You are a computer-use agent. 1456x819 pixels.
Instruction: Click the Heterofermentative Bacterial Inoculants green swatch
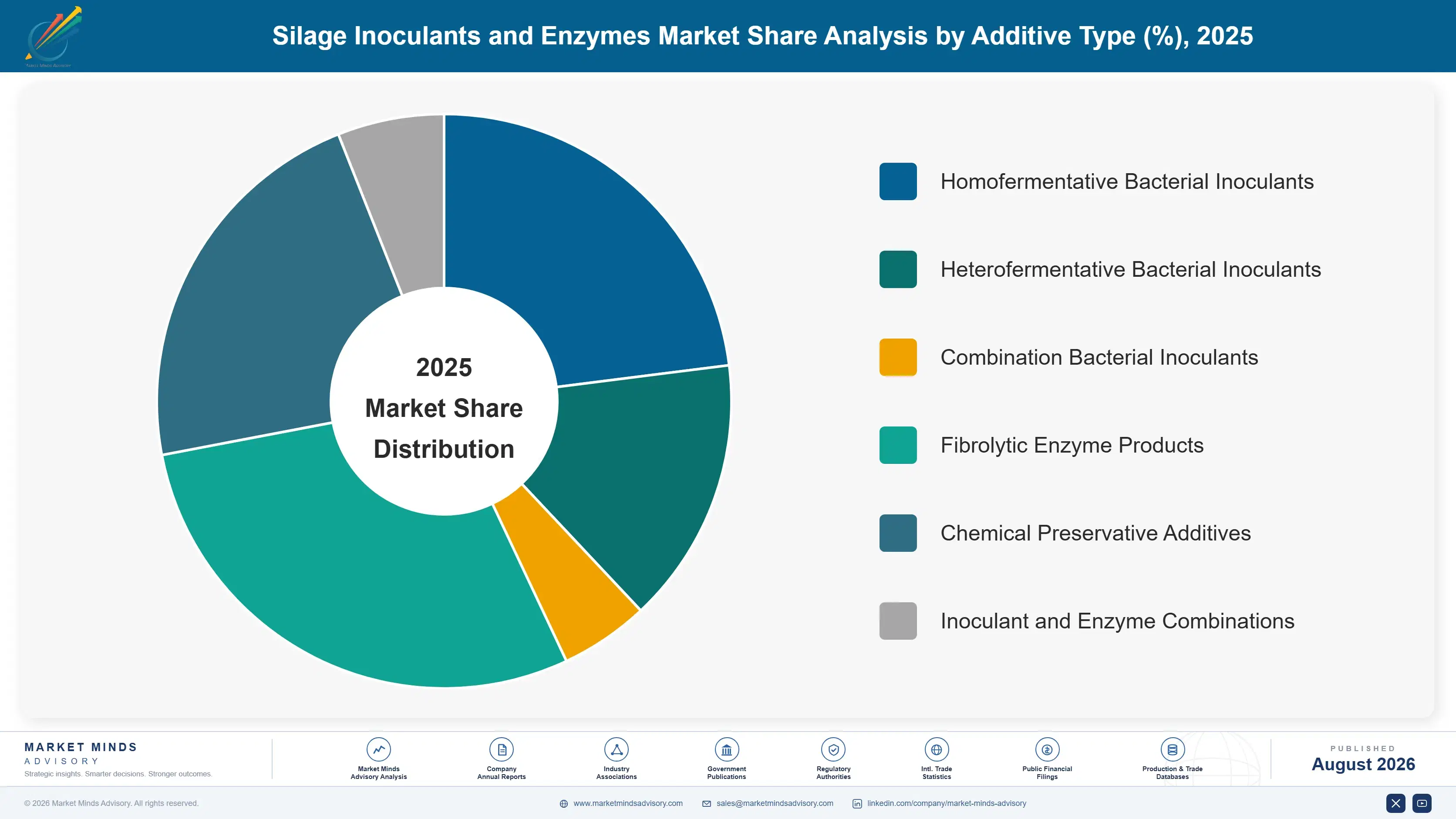click(897, 269)
